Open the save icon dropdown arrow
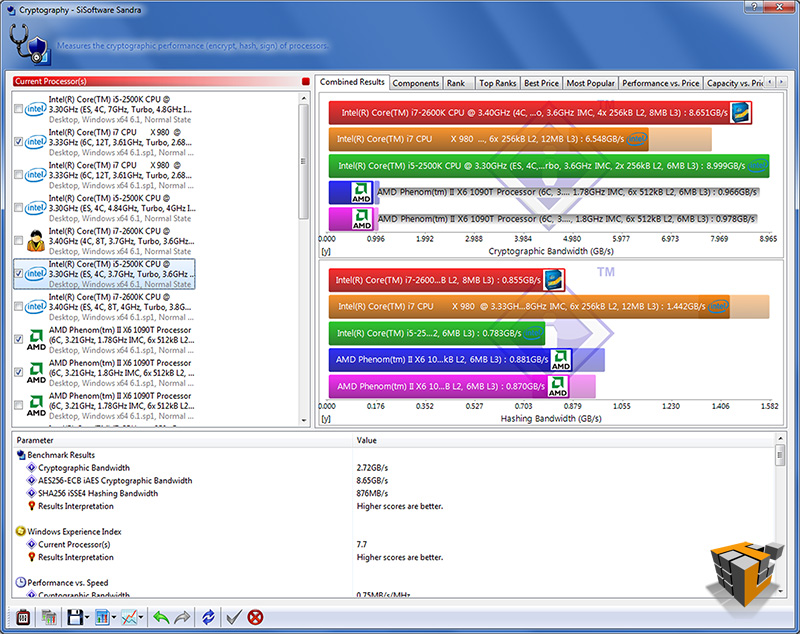Image resolution: width=800 pixels, height=634 pixels. [x=87, y=618]
